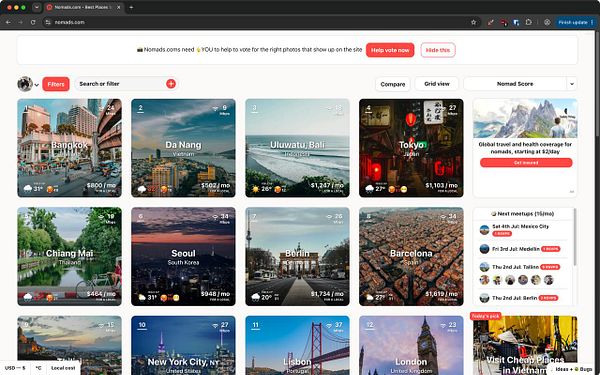Image resolution: width=600 pixels, height=375 pixels.
Task: Open the Lisbon city card
Action: (x=297, y=345)
